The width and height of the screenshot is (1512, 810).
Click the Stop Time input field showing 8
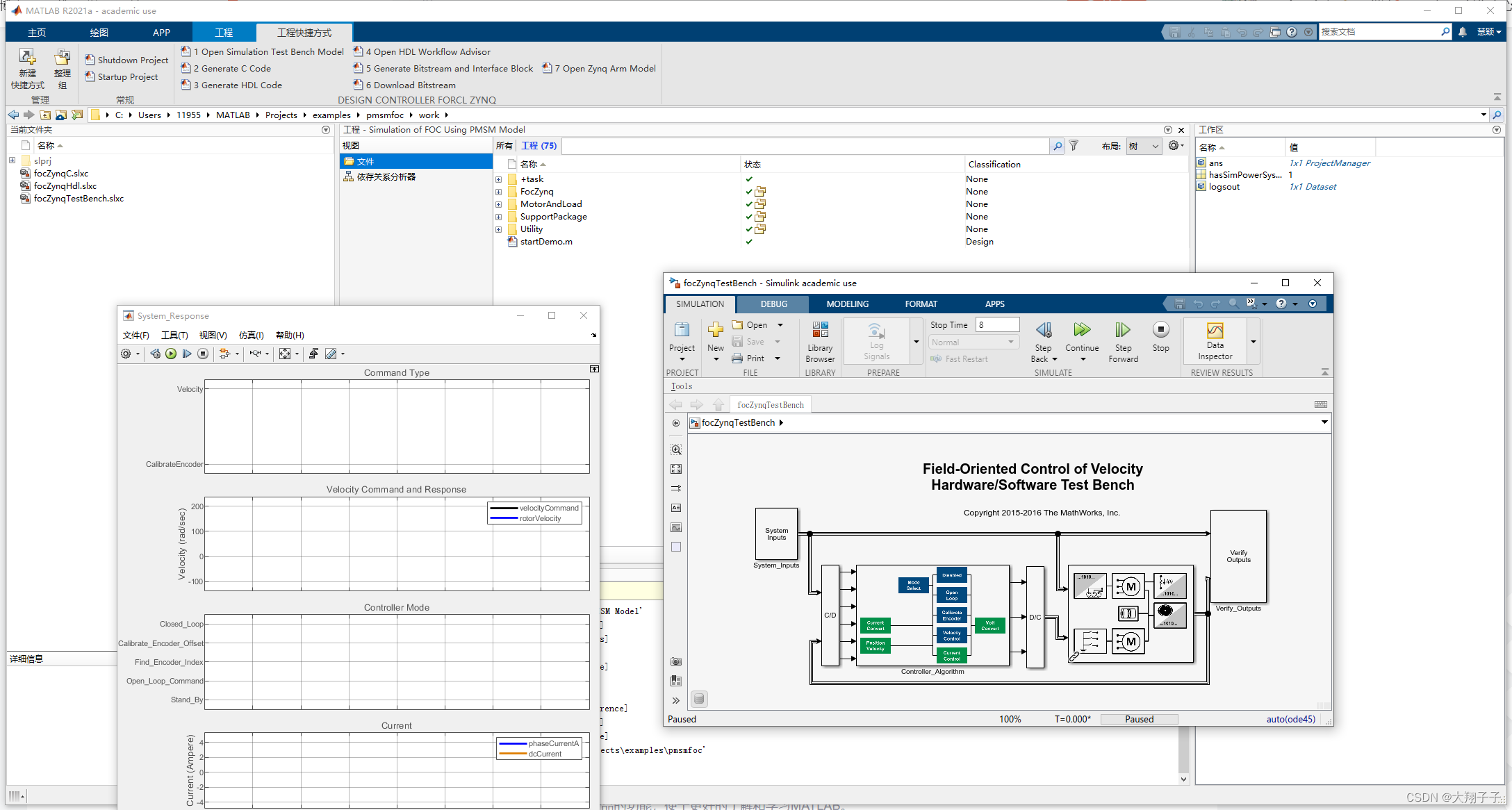click(997, 324)
